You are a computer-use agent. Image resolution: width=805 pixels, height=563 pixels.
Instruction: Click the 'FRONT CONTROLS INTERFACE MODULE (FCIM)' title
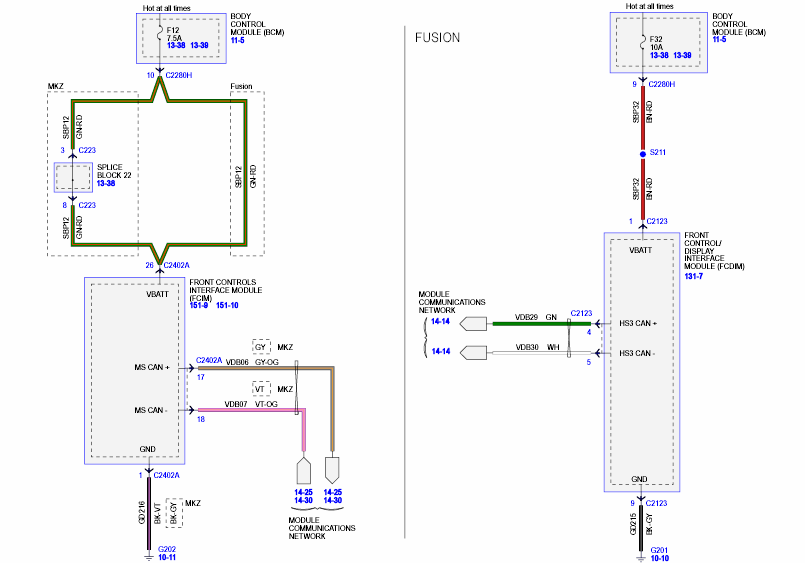[x=225, y=290]
